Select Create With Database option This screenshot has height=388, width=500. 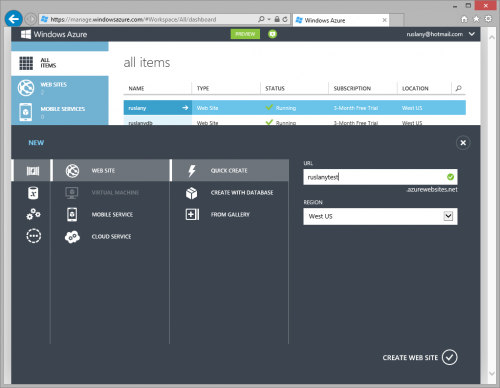230,193
